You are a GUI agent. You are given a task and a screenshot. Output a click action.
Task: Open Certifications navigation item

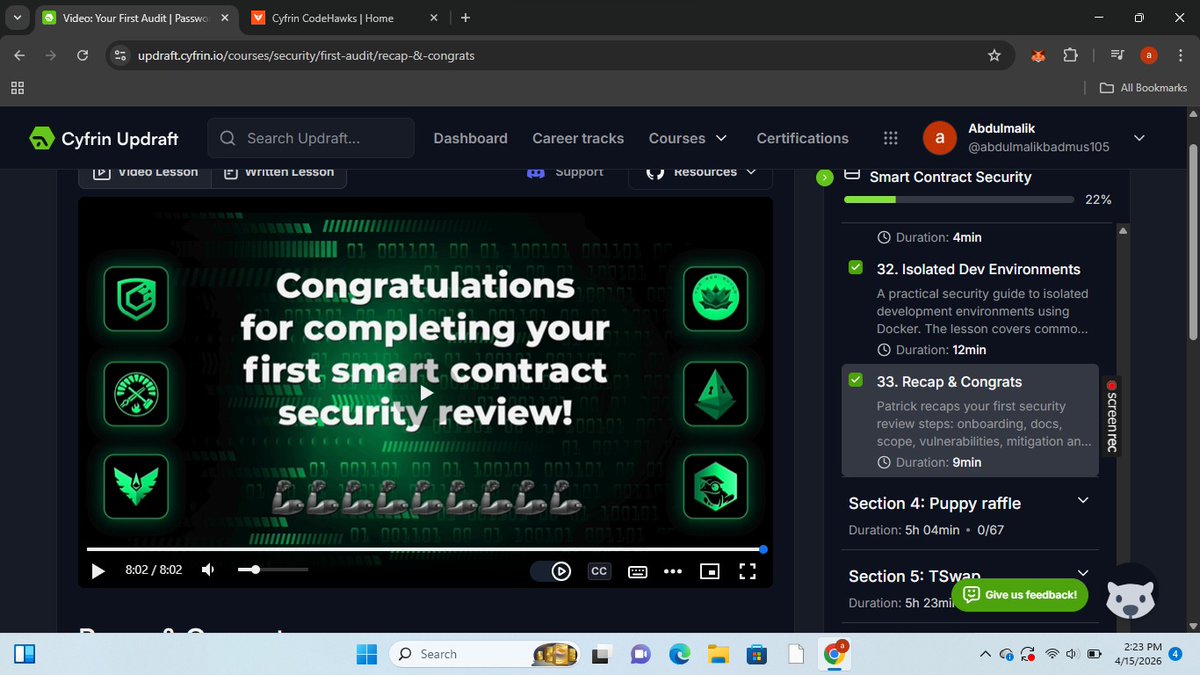802,138
